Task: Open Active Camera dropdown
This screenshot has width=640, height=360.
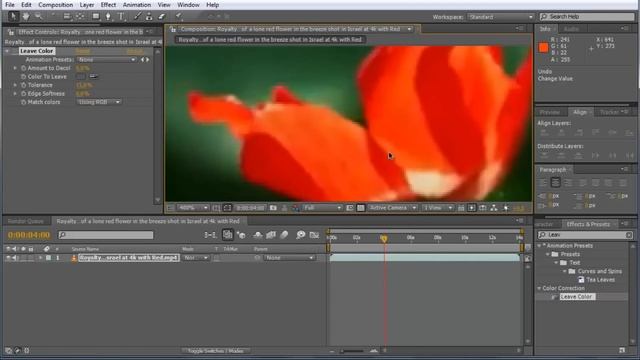Action: coord(392,208)
